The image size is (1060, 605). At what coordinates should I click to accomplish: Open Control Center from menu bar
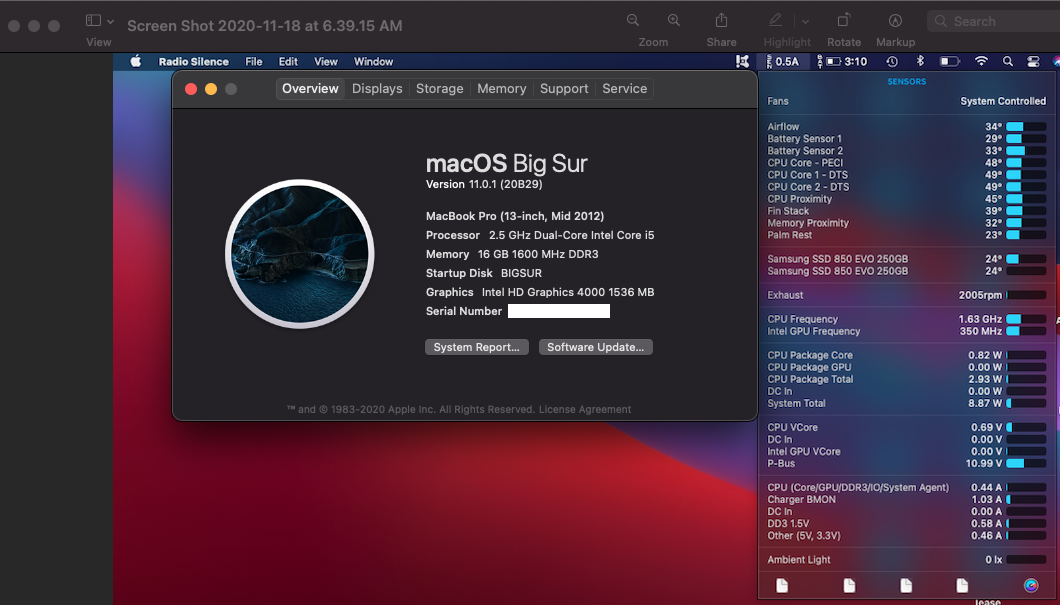pos(1033,62)
